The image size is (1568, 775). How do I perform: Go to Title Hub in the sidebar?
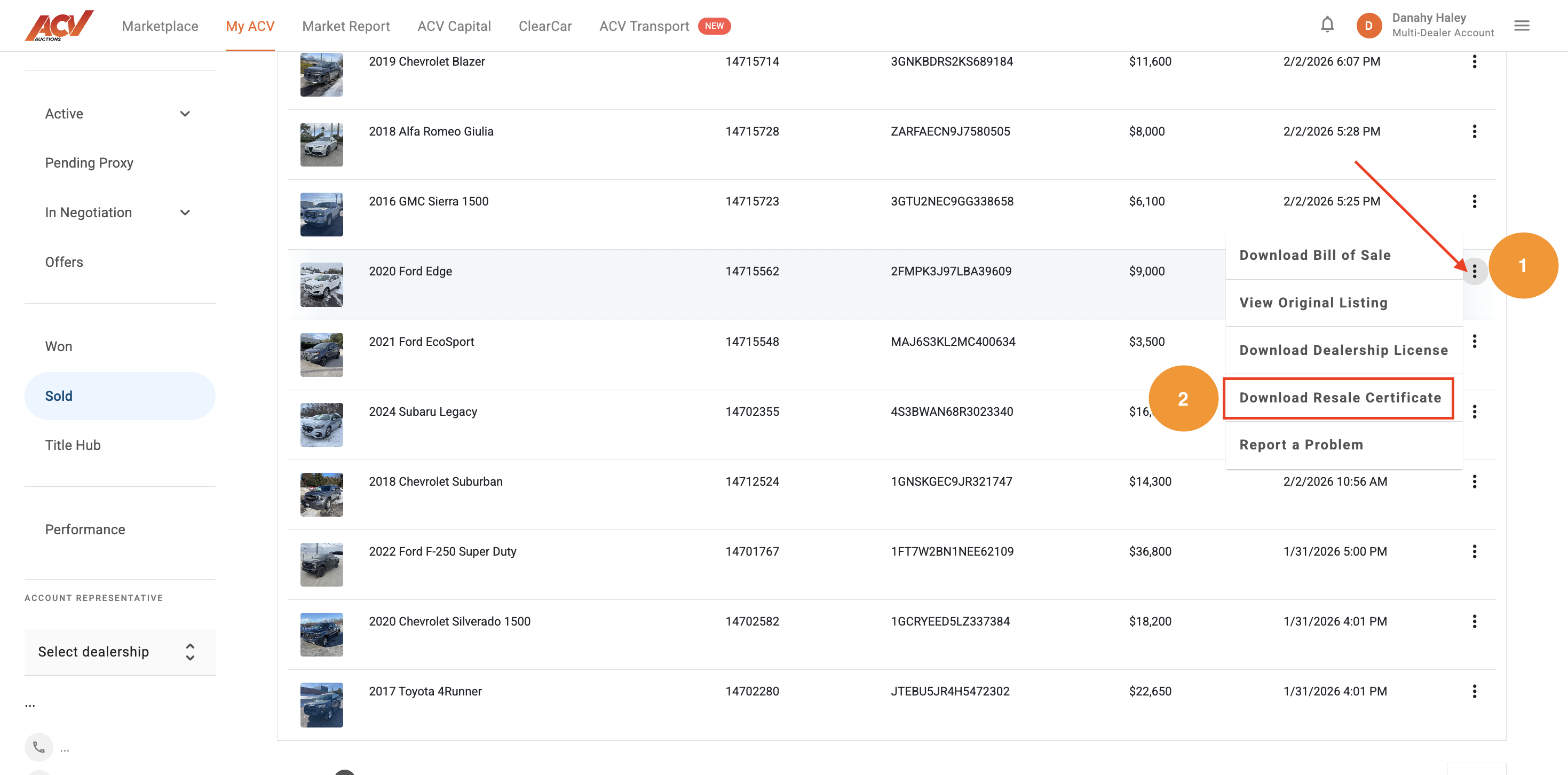coord(73,445)
